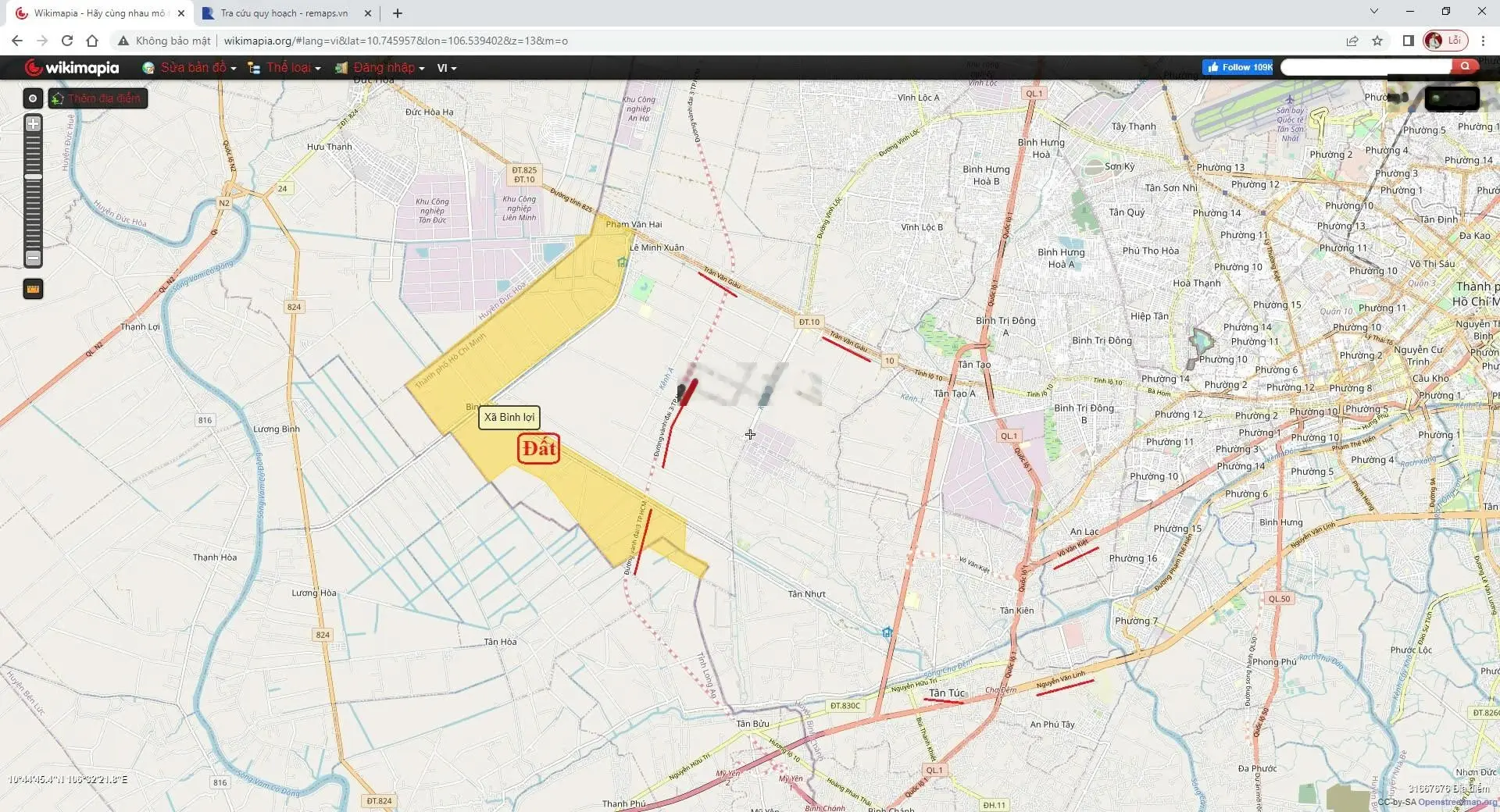Click the red search magnifier button
Screen dimensions: 1500x812
click(x=1465, y=66)
